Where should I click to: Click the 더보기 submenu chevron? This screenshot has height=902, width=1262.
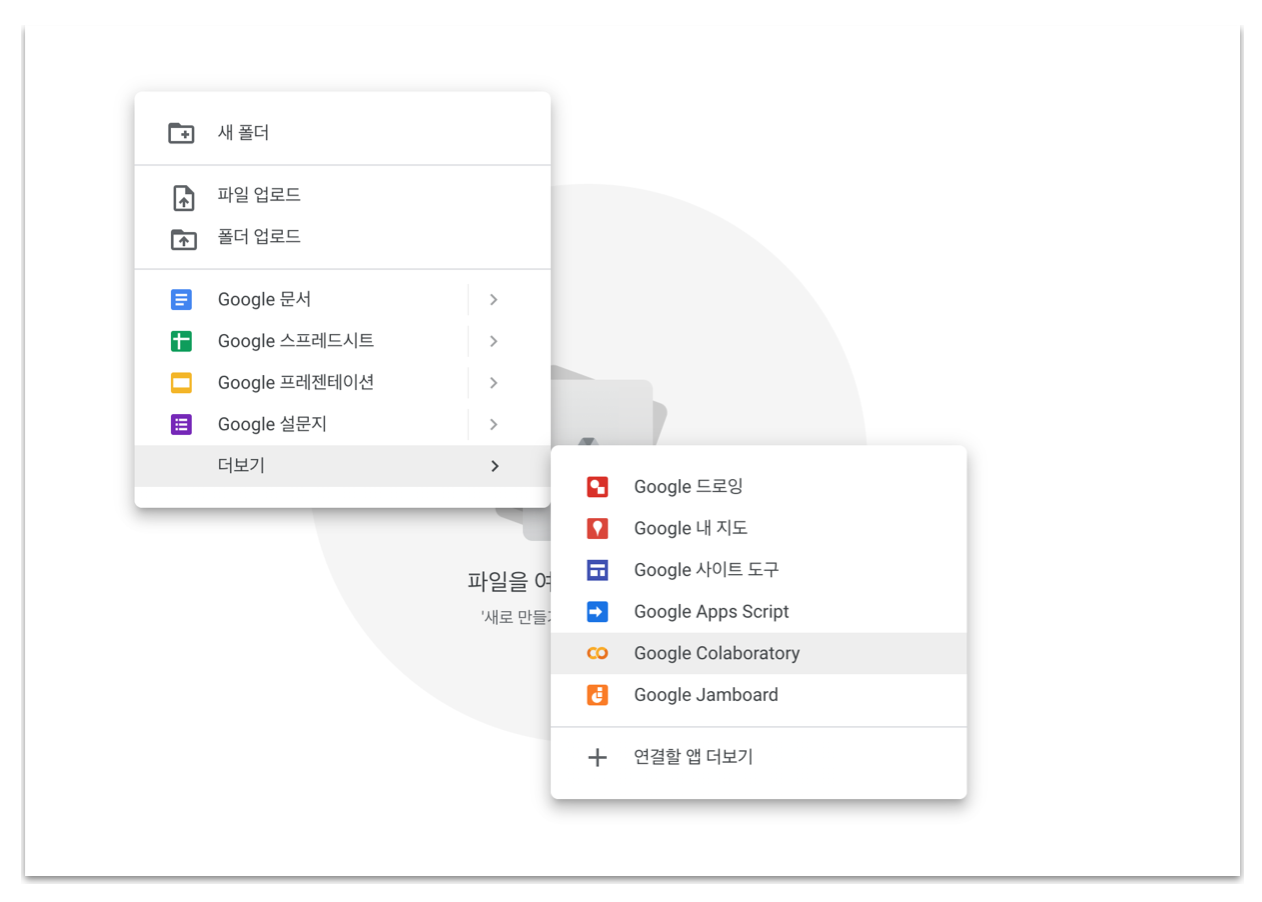(x=494, y=466)
